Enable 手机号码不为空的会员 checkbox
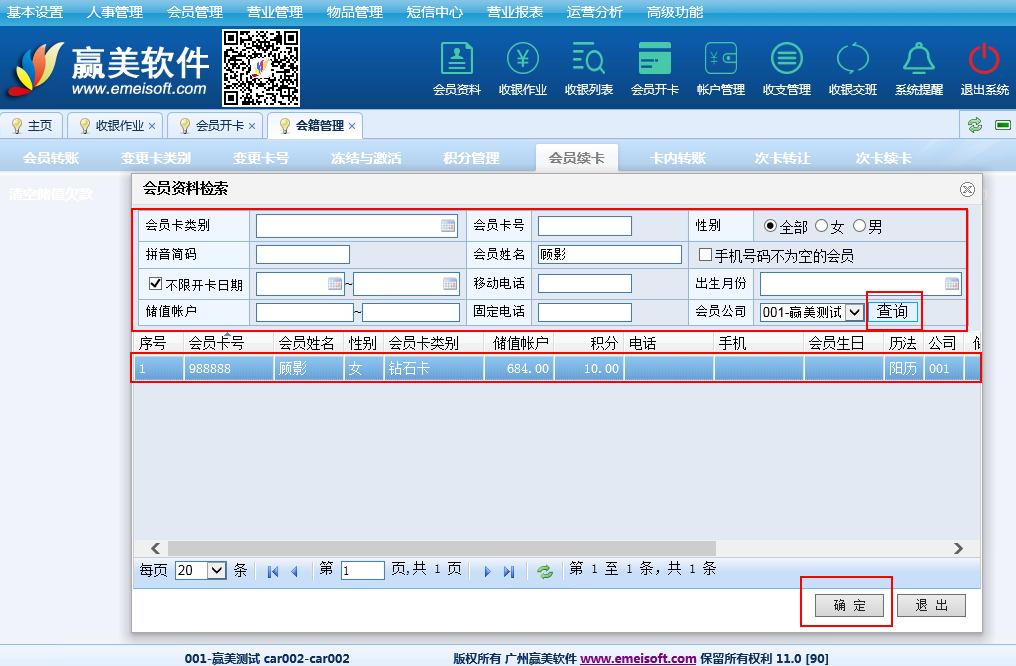Image resolution: width=1016 pixels, height=666 pixels. [x=705, y=255]
